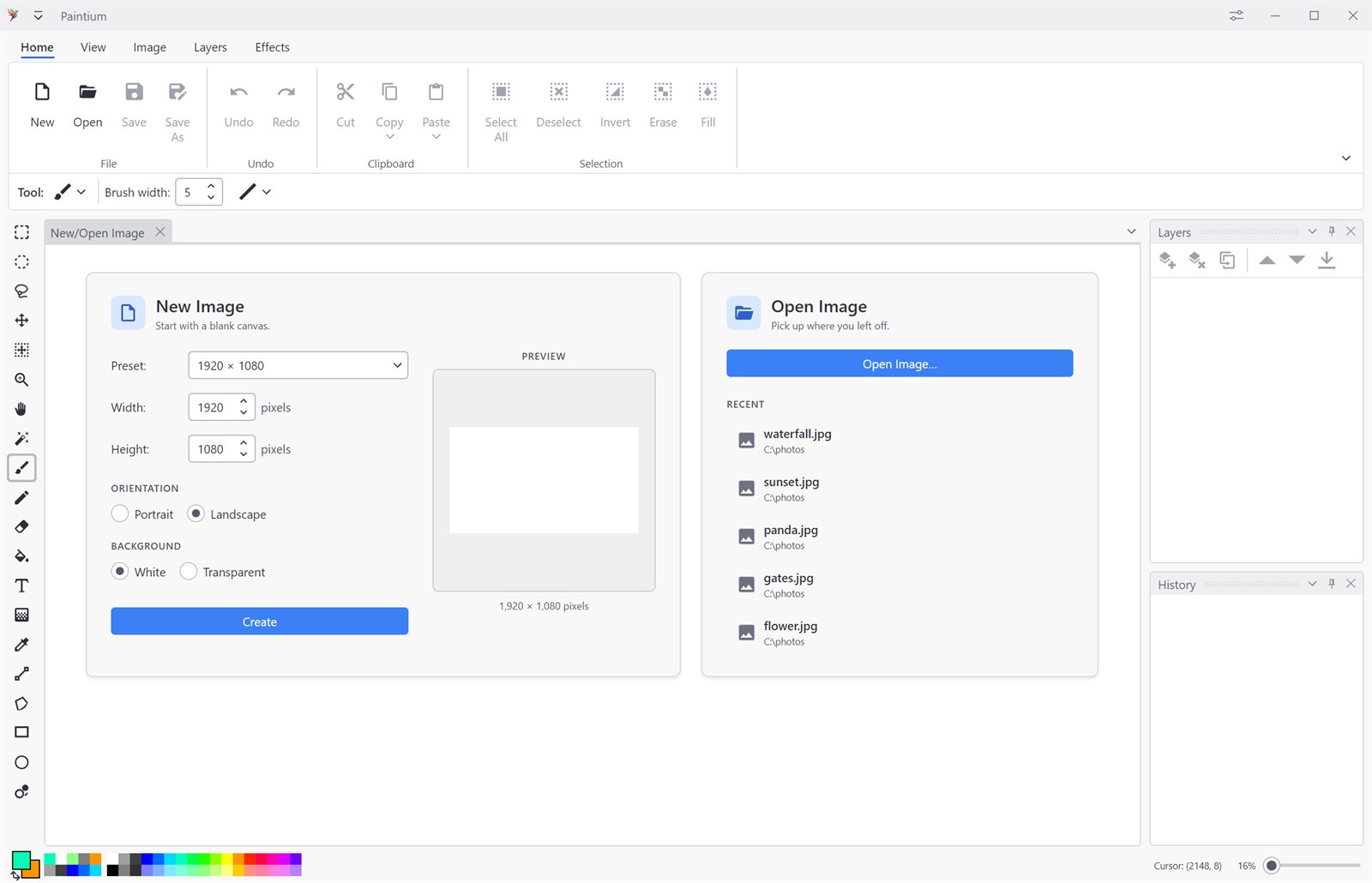Viewport: 1372px width, 883px height.
Task: Choose the Eraser tool
Action: point(21,526)
